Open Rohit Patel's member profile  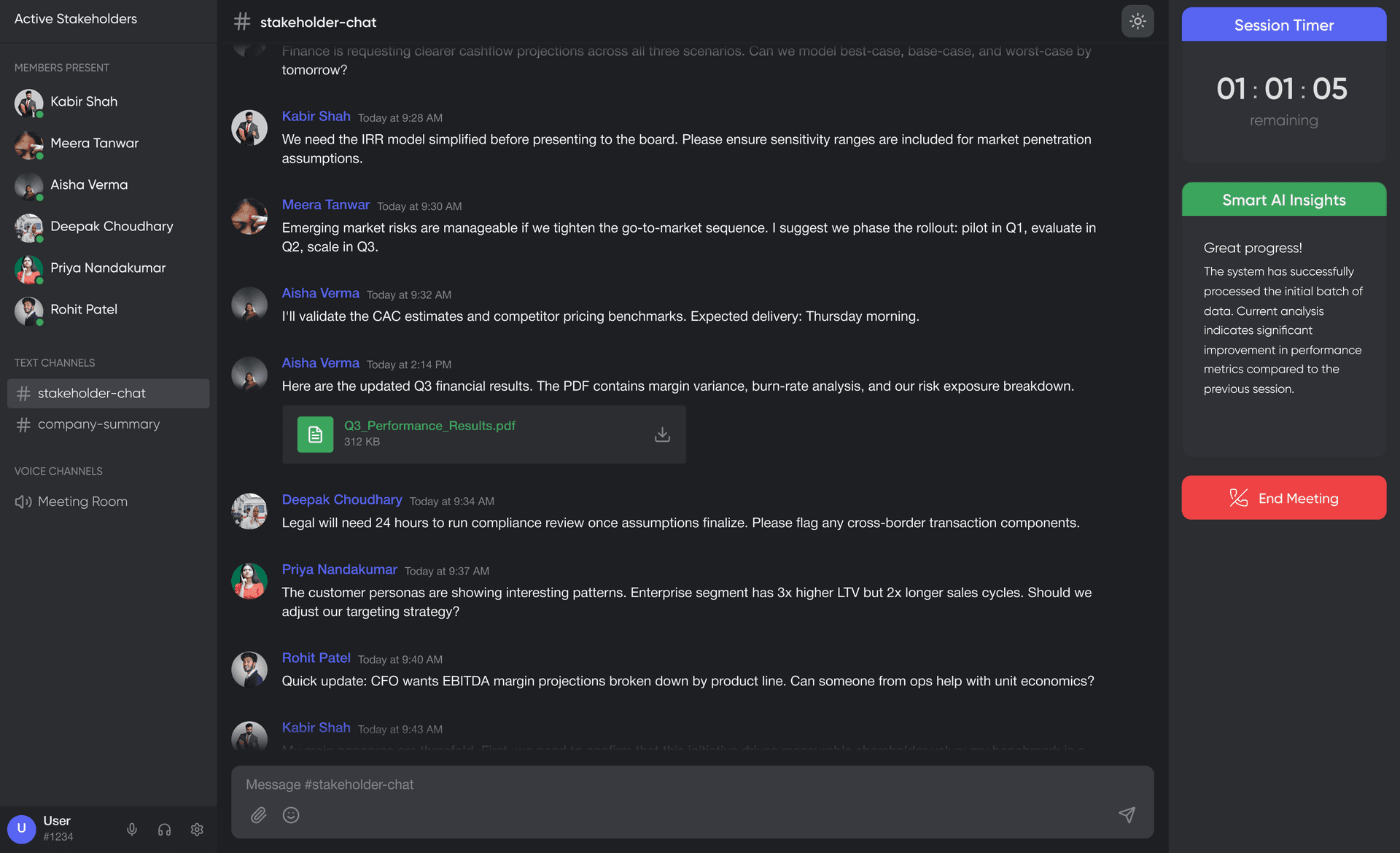tap(83, 310)
